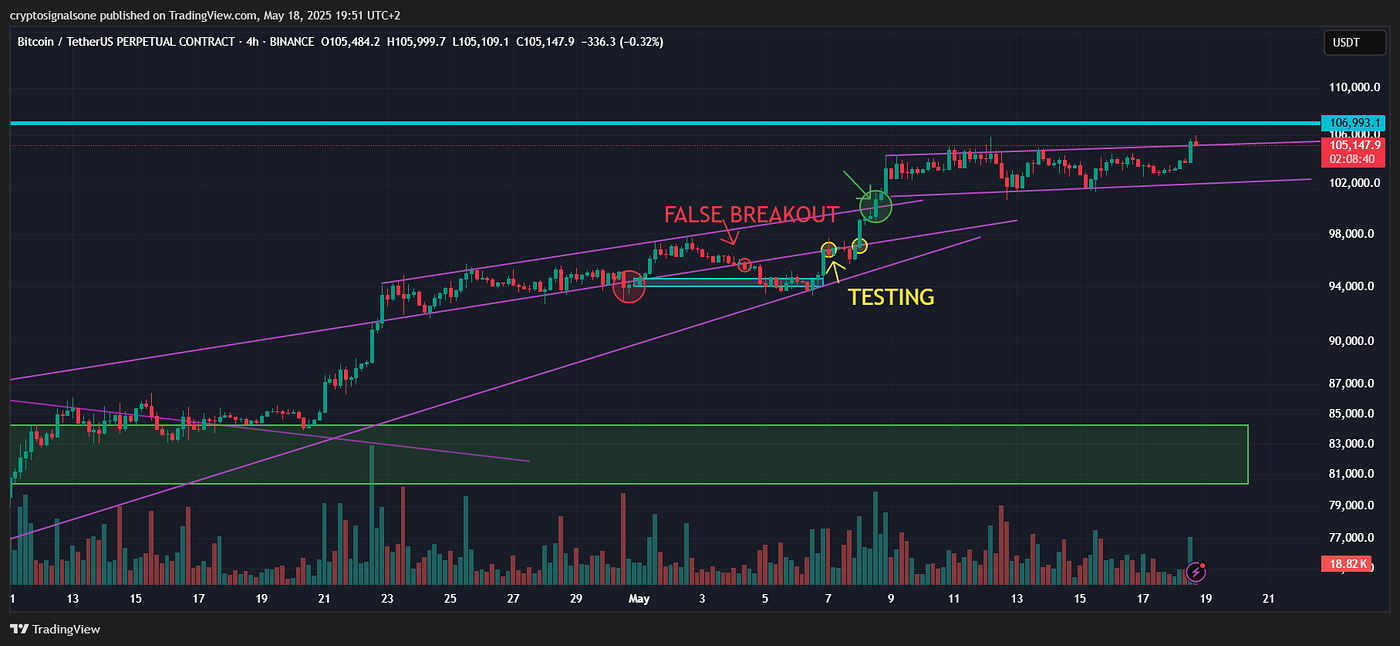Click the May label on the date axis

pyautogui.click(x=639, y=599)
